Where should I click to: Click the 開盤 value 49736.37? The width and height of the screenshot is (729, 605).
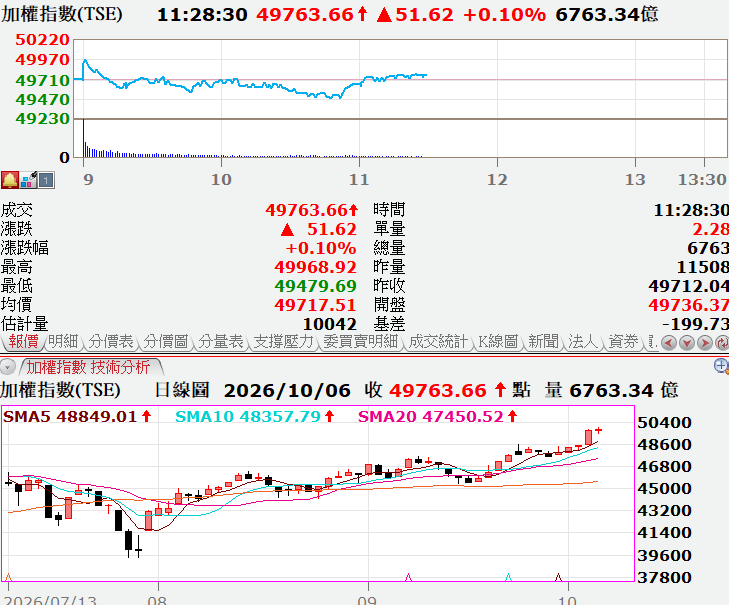[x=689, y=305]
